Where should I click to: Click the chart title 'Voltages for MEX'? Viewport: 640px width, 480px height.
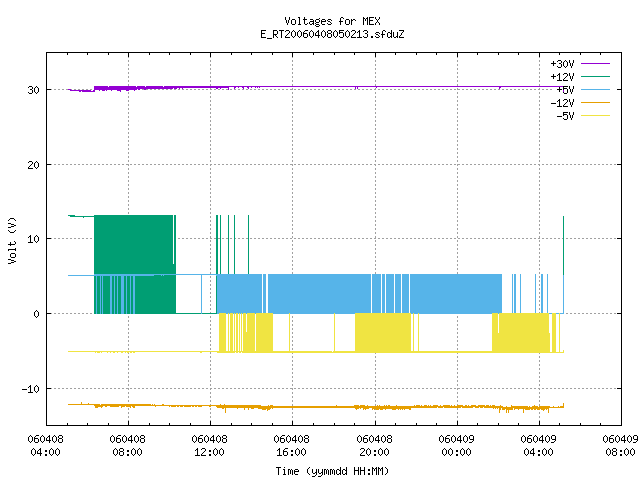pyautogui.click(x=332, y=21)
